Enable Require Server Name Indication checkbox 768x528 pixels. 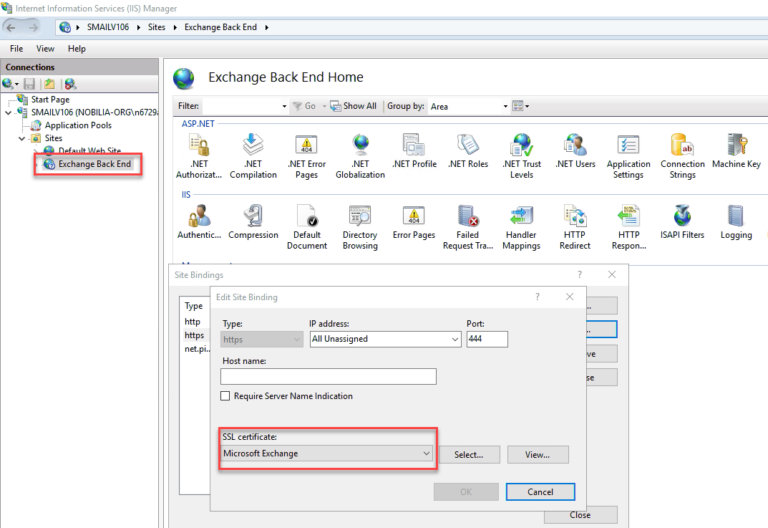pos(225,396)
